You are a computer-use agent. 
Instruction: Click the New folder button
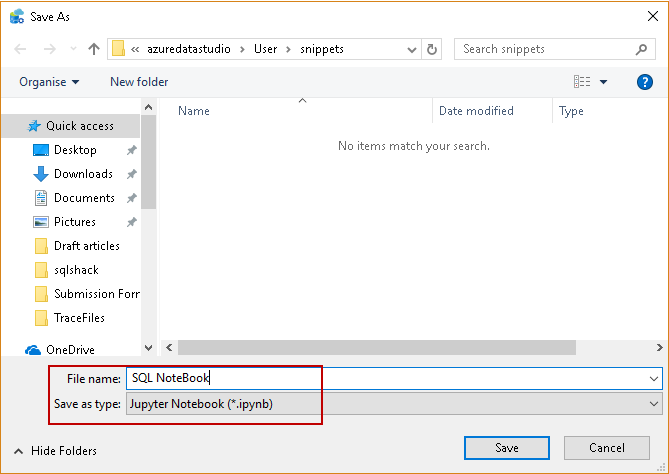point(139,82)
